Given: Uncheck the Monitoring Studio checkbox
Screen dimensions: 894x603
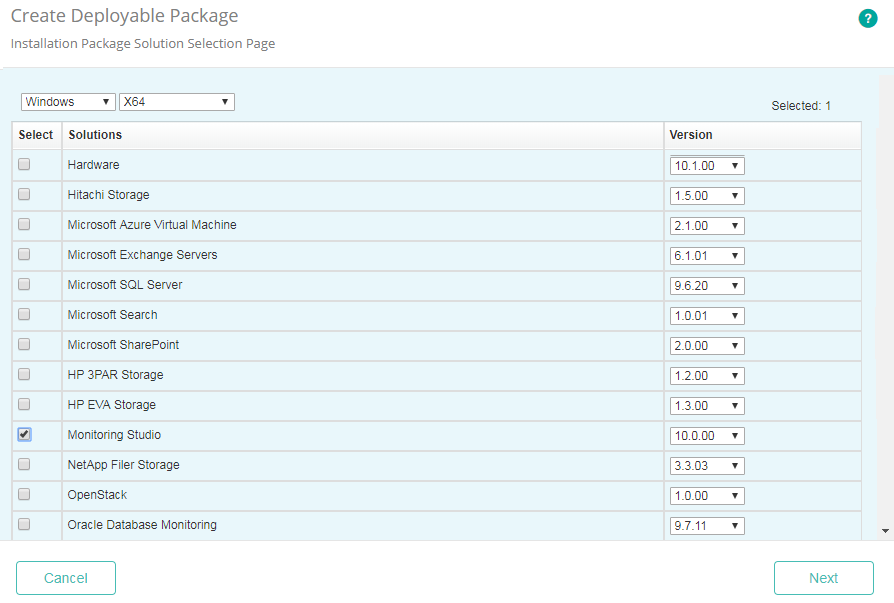Looking at the screenshot, I should click(23, 434).
